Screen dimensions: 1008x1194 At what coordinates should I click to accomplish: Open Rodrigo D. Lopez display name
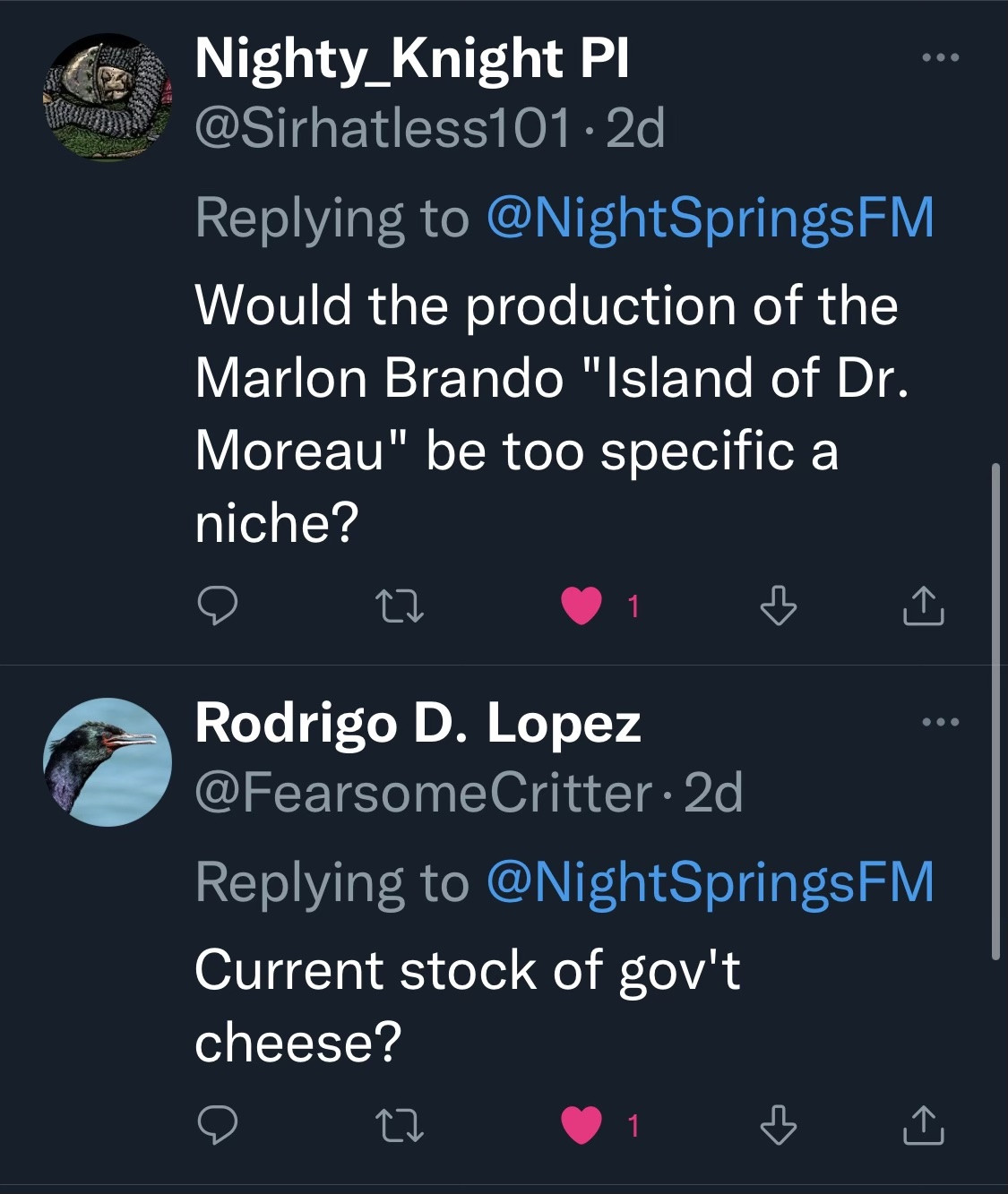coord(418,723)
